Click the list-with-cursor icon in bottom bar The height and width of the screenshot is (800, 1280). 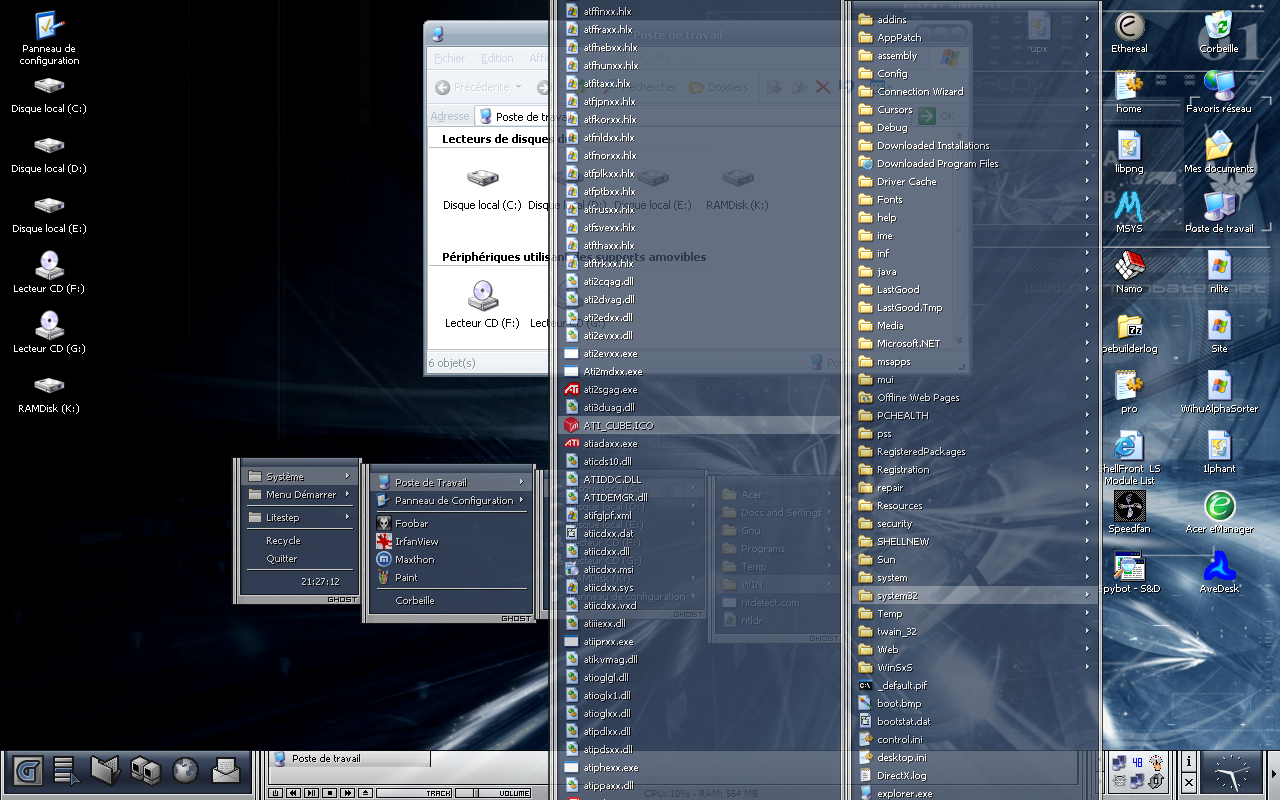[x=67, y=770]
